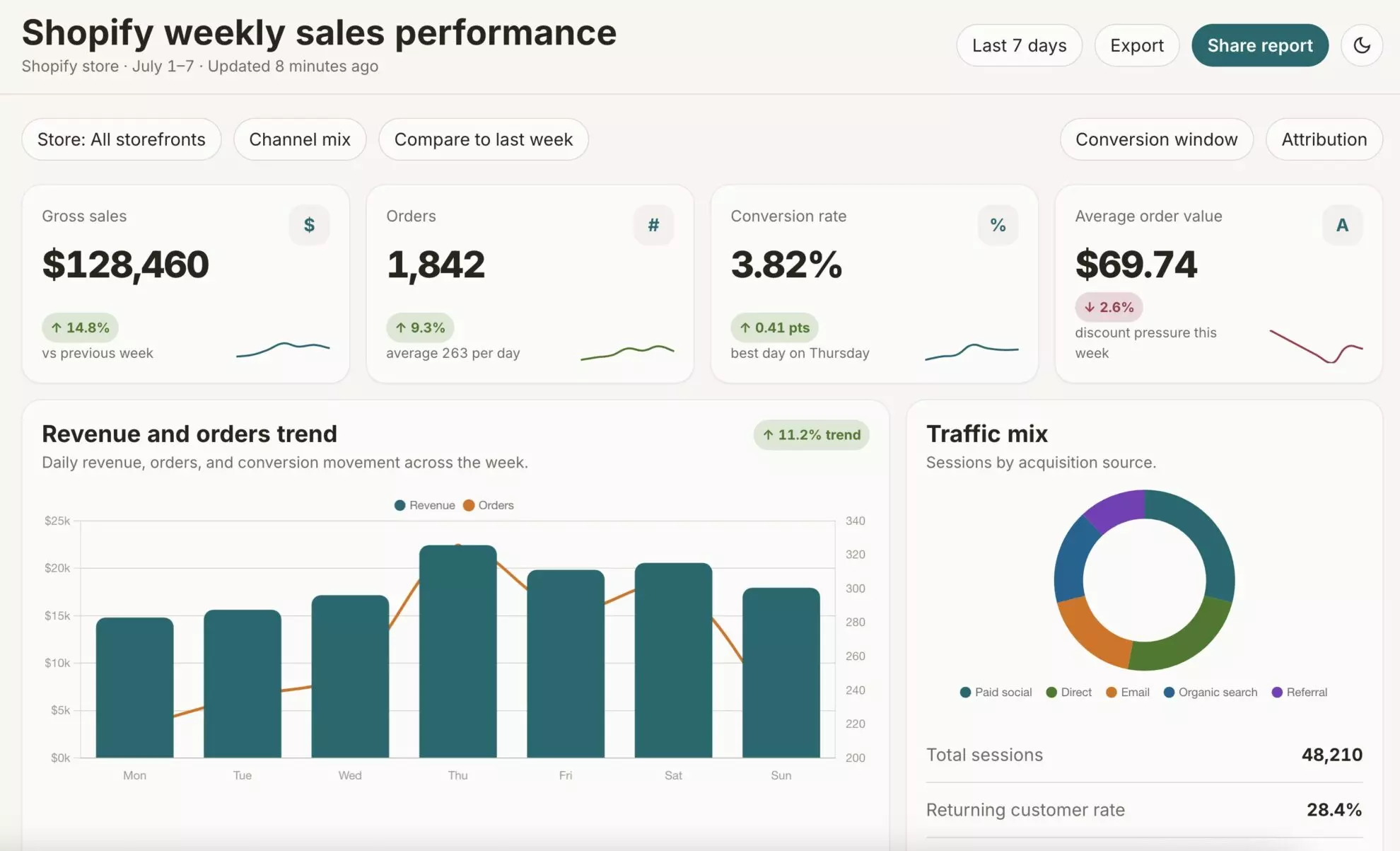Click the Gross sales sparkline
Image resolution: width=1400 pixels, height=851 pixels.
[x=283, y=349]
